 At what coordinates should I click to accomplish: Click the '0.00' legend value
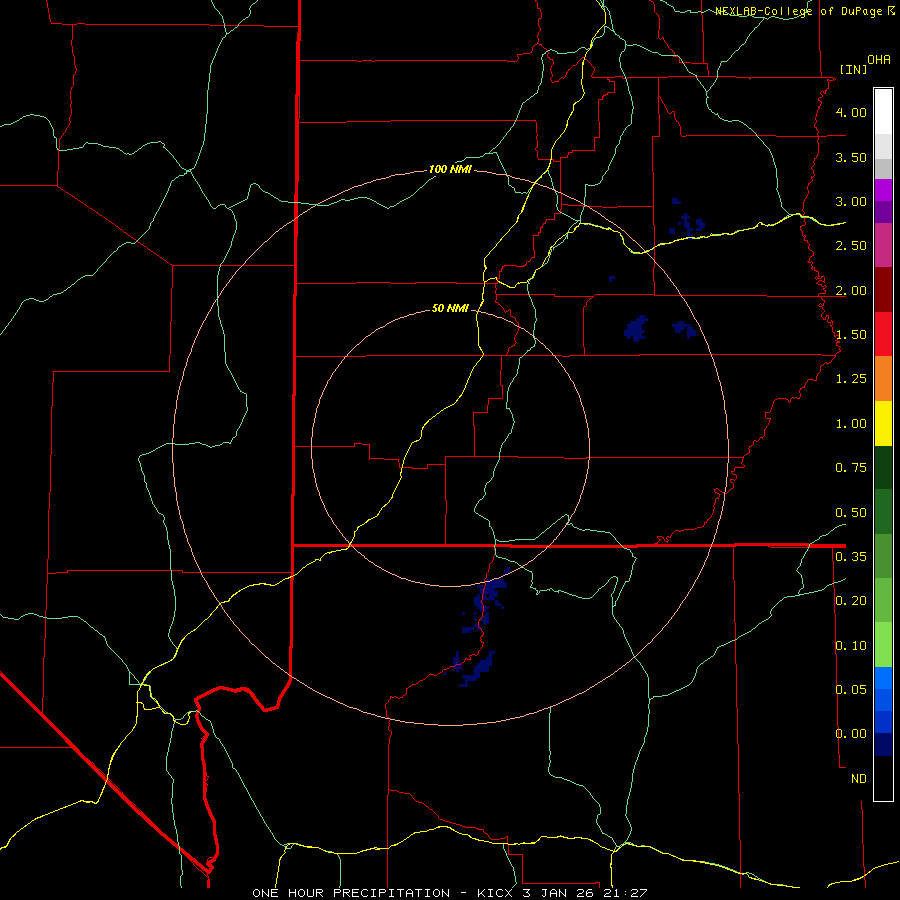(x=851, y=734)
